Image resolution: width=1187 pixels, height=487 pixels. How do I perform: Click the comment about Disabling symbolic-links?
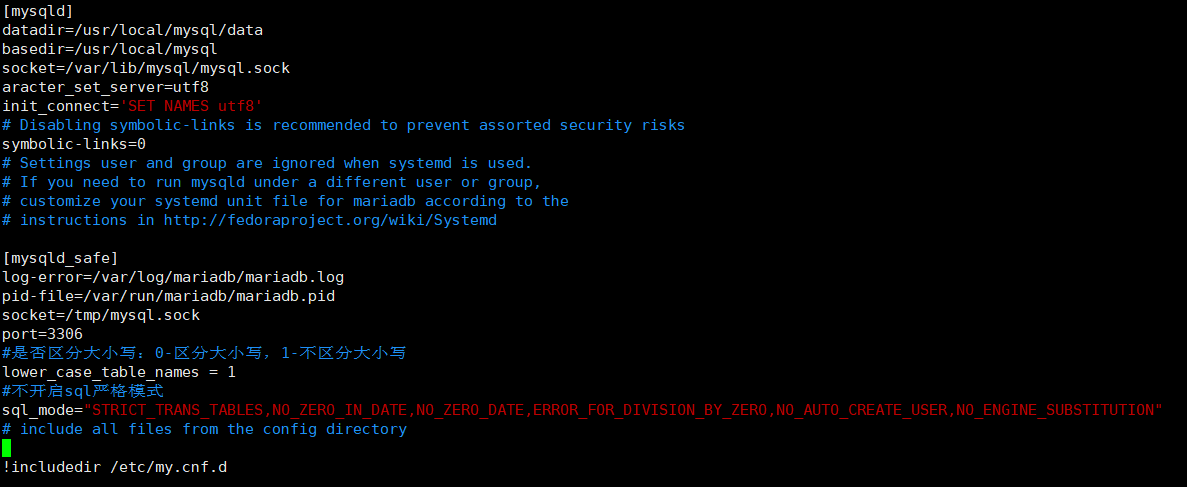coord(344,125)
